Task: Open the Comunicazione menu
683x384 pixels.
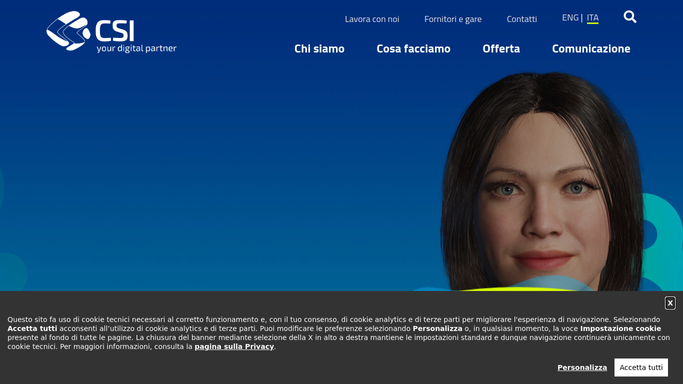Action: 591,49
